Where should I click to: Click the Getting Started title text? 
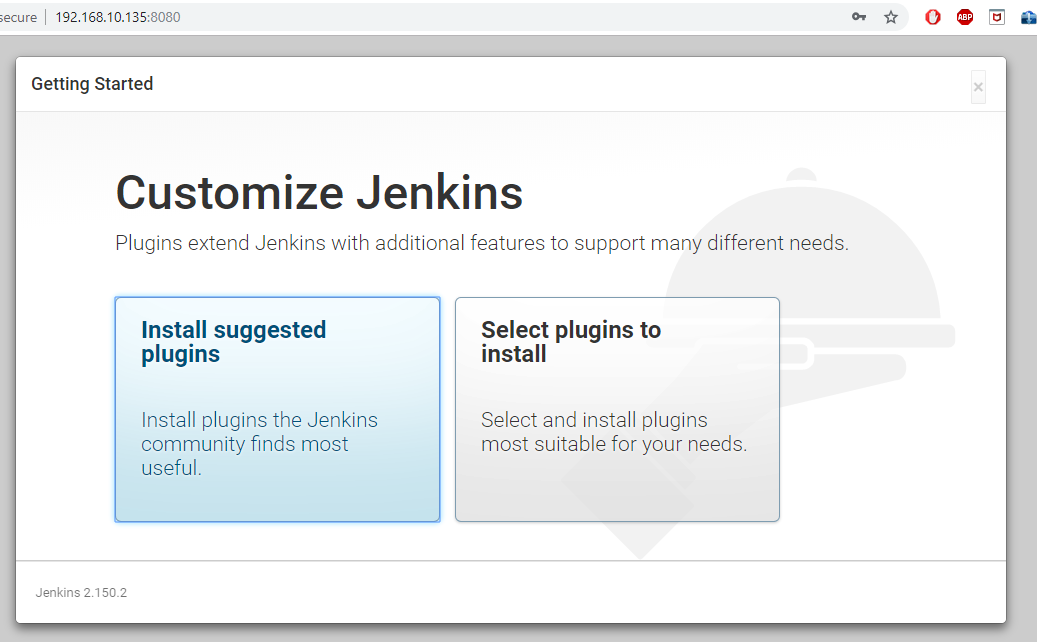tap(92, 84)
